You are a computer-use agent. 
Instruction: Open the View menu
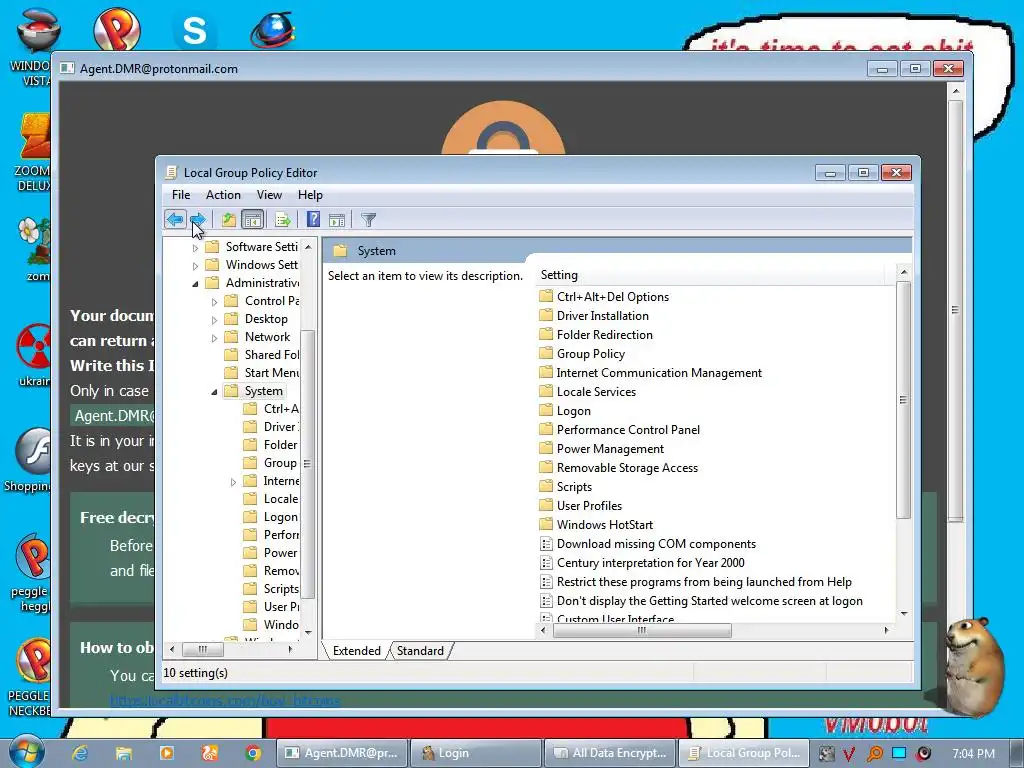[269, 195]
